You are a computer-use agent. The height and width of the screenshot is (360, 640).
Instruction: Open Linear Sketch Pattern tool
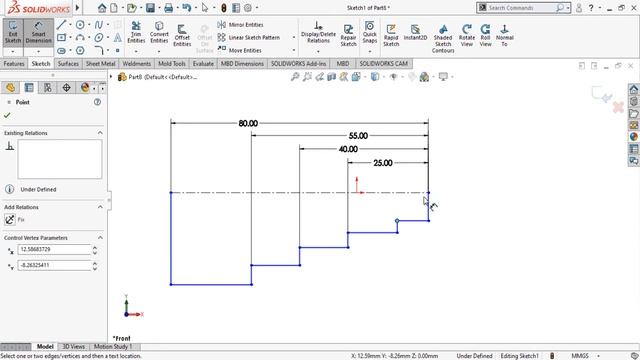tap(249, 38)
